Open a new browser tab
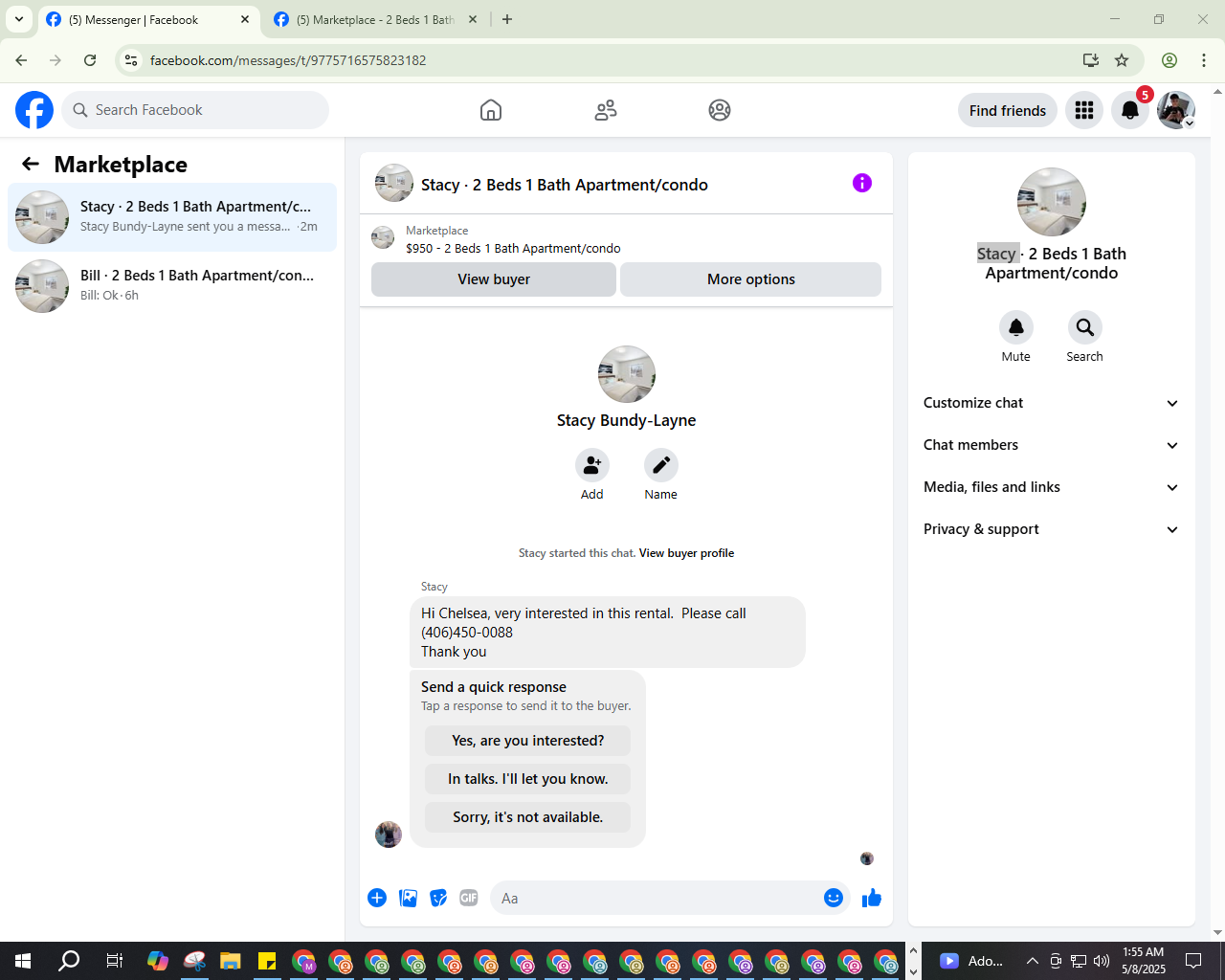 coord(507,19)
